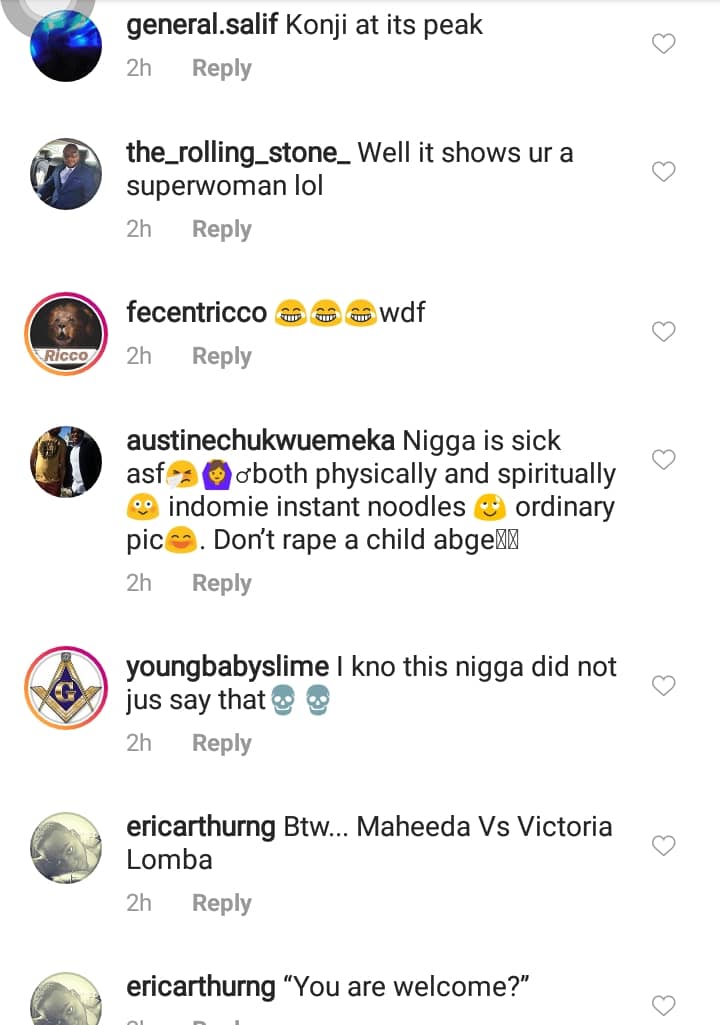
Task: Open austinechukwuemeka's profile picture
Action: [66, 461]
